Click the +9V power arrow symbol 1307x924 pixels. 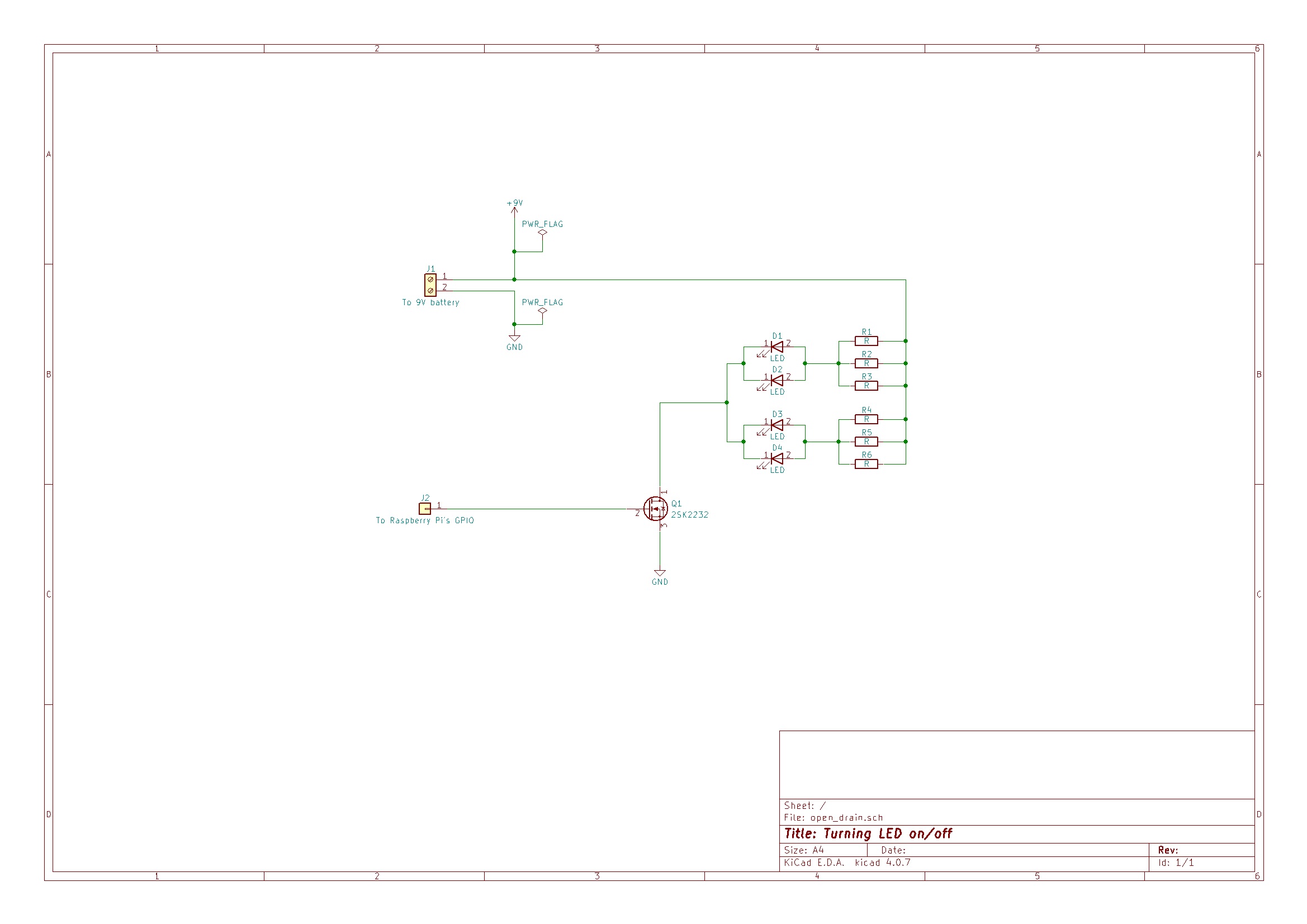point(515,211)
